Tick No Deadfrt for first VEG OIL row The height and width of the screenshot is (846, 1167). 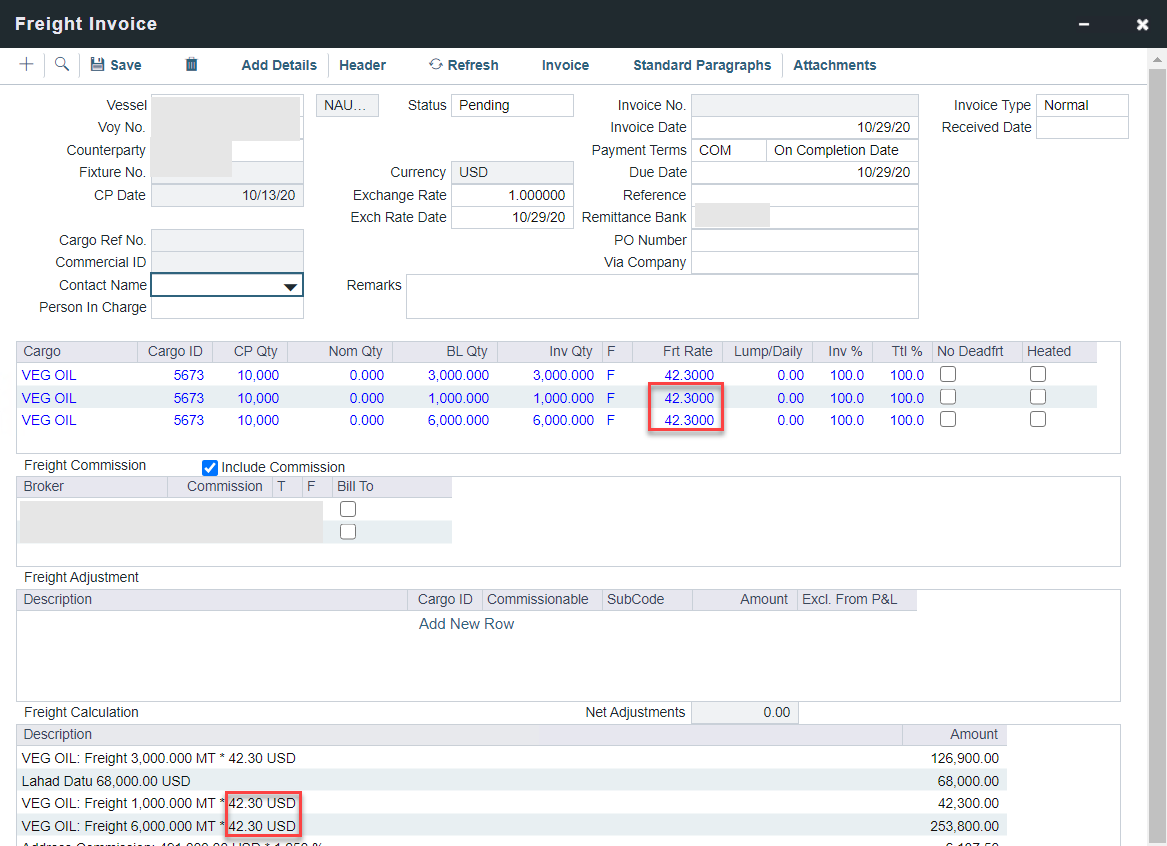(948, 374)
